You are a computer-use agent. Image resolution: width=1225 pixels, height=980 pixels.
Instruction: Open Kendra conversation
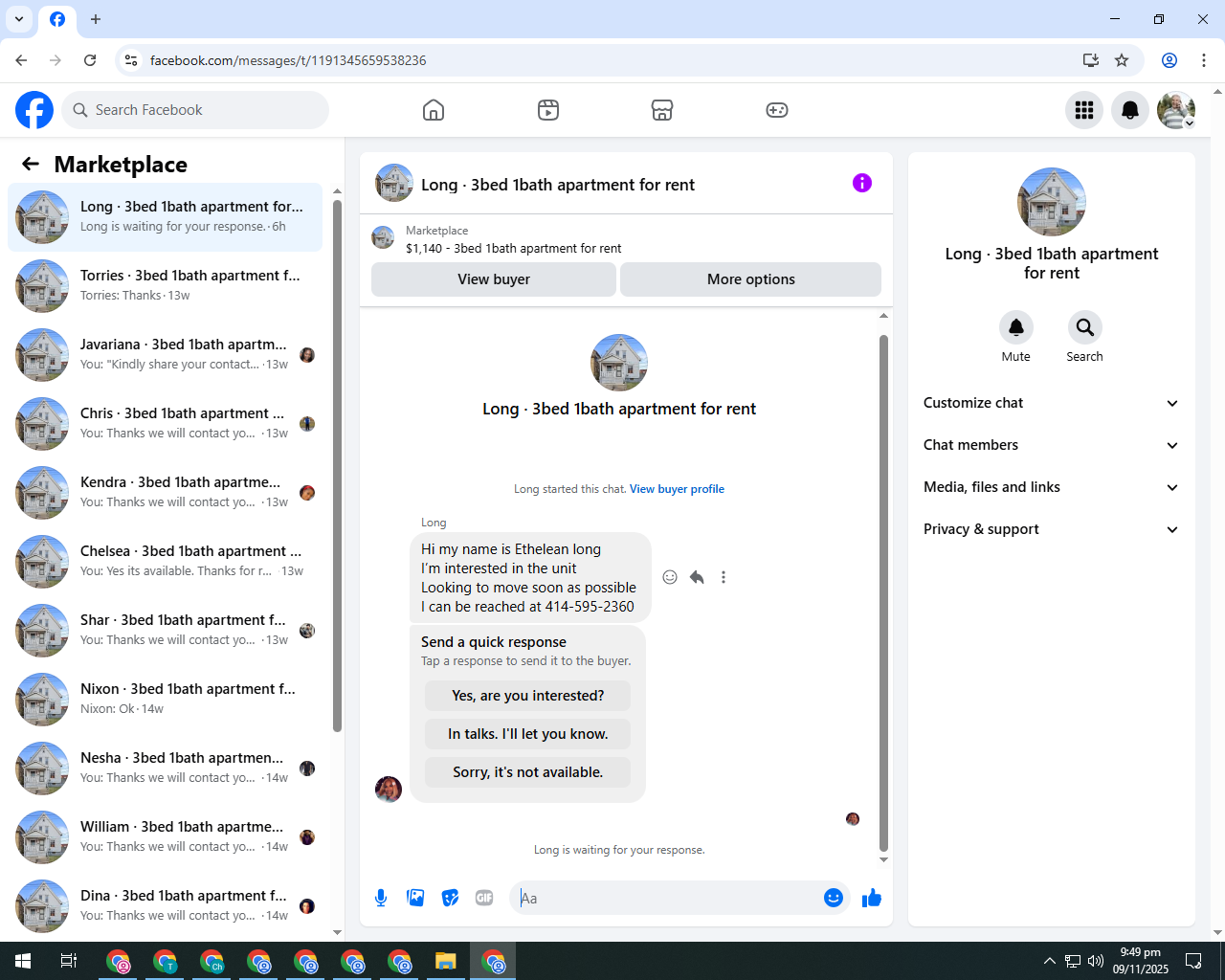(x=165, y=493)
